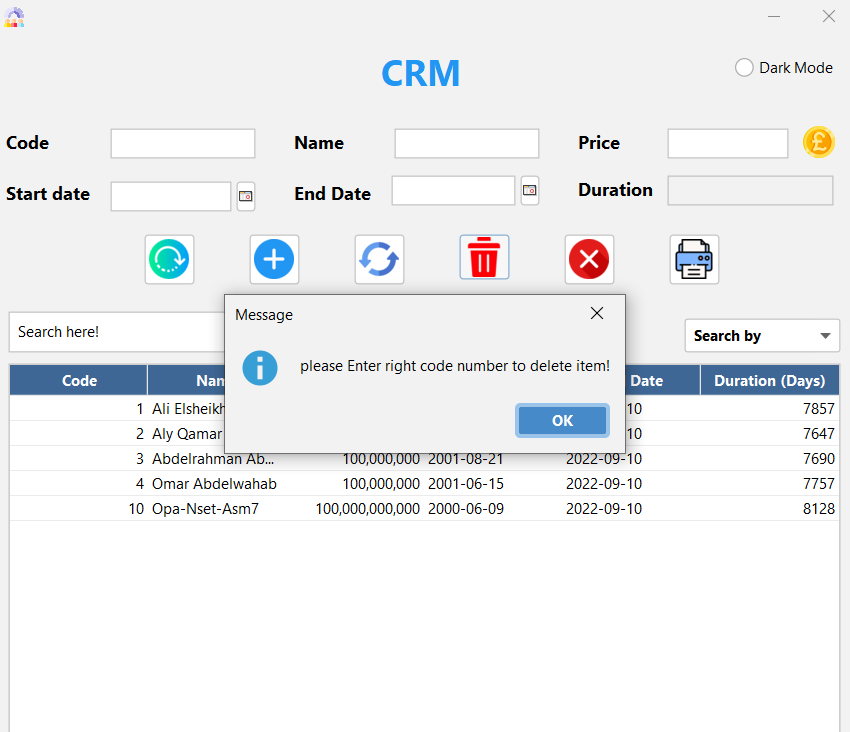850x732 pixels.
Task: Click the gold pound currency coin icon
Action: [x=819, y=142]
